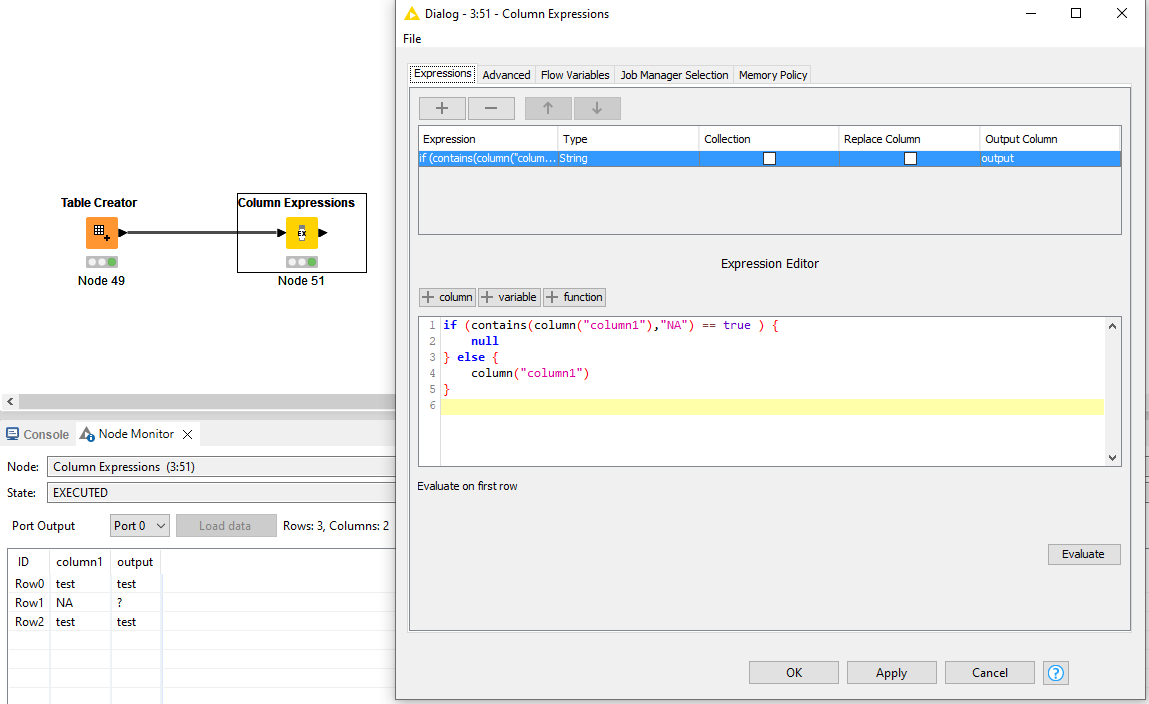The image size is (1149, 704).
Task: Remove selected expression with minus button
Action: click(491, 108)
